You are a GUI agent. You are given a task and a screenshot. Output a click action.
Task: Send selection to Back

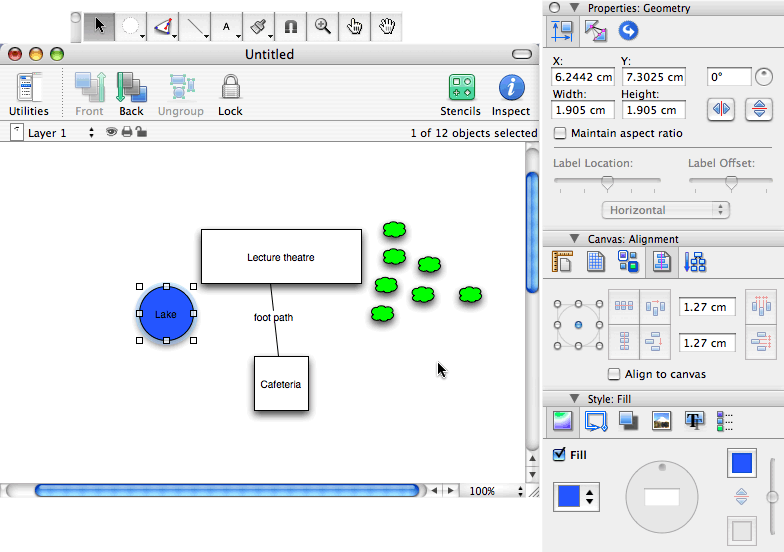point(131,95)
